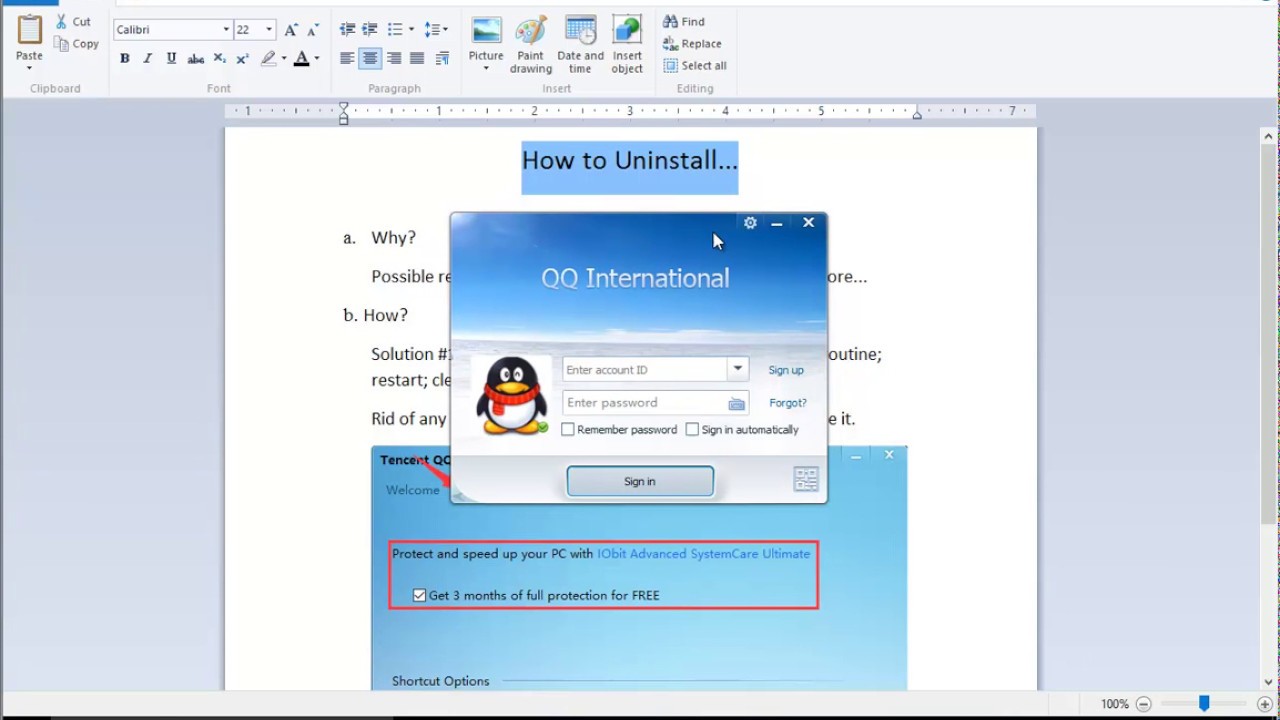Click Insert object
Viewport: 1280px width, 720px height.
[x=627, y=44]
